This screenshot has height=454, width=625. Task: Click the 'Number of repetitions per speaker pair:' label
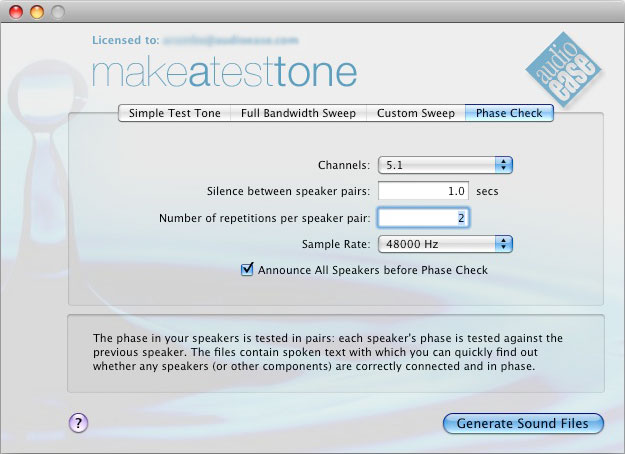coord(264,218)
